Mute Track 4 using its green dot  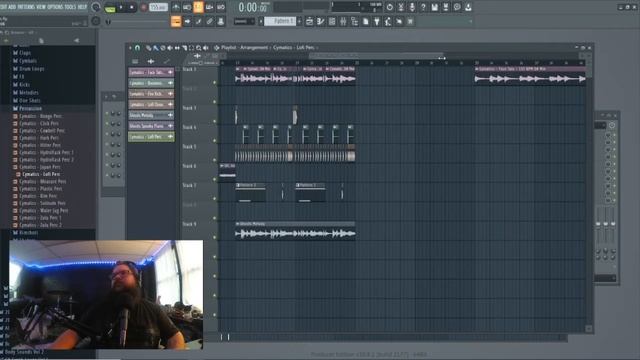pos(214,140)
